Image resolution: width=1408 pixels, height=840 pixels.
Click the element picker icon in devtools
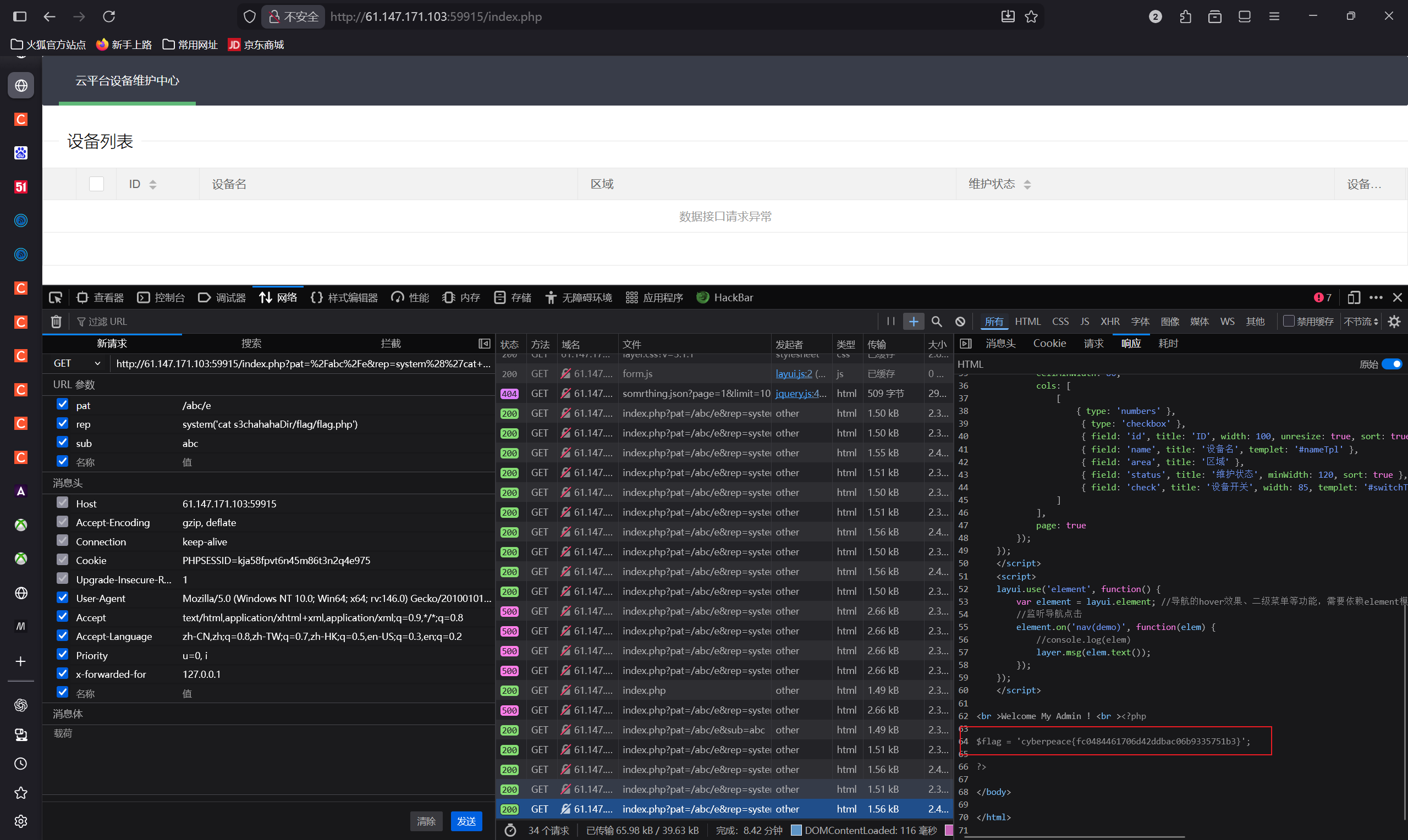click(x=56, y=298)
